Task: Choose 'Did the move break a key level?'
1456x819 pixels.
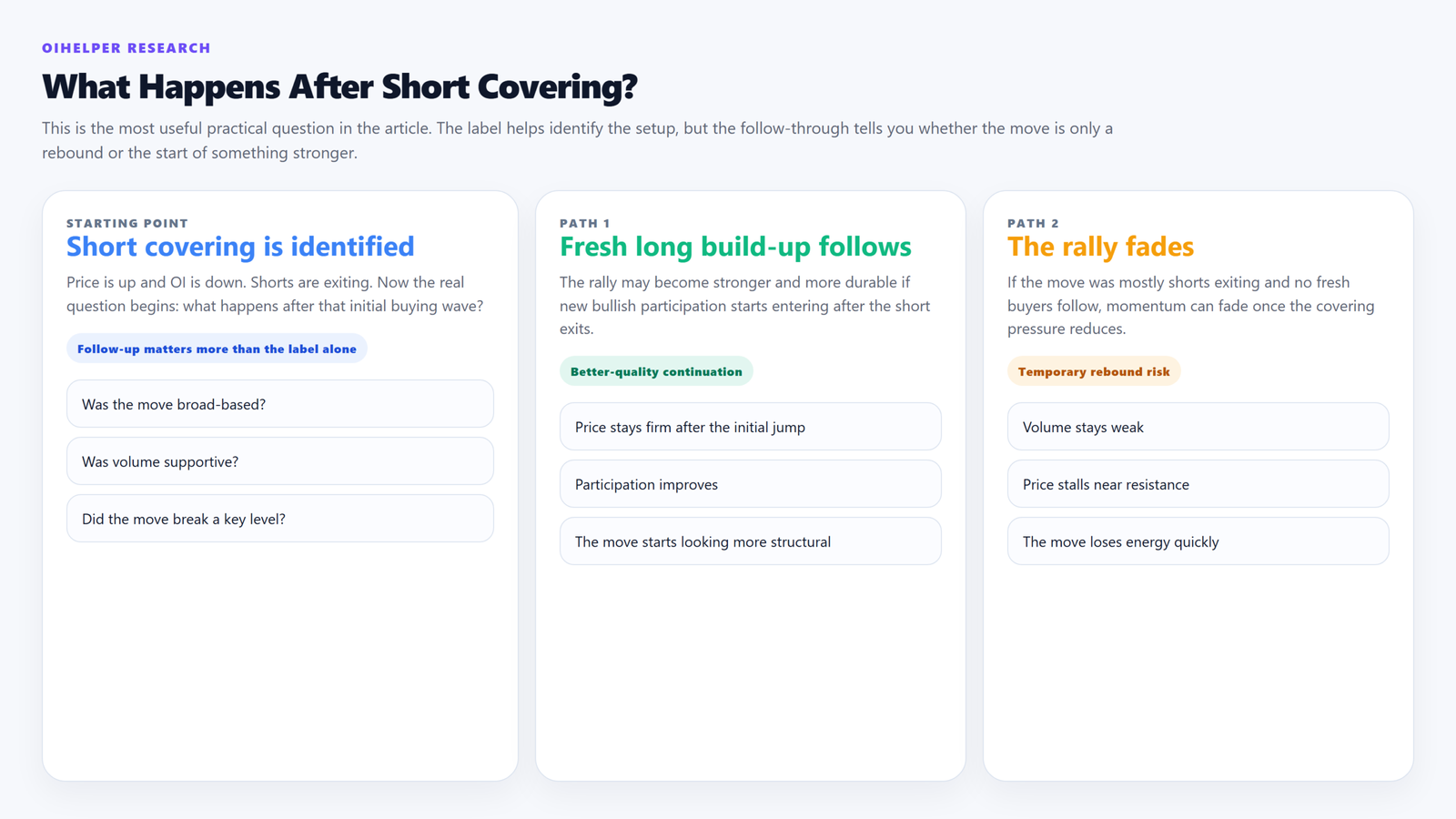Action: click(280, 519)
